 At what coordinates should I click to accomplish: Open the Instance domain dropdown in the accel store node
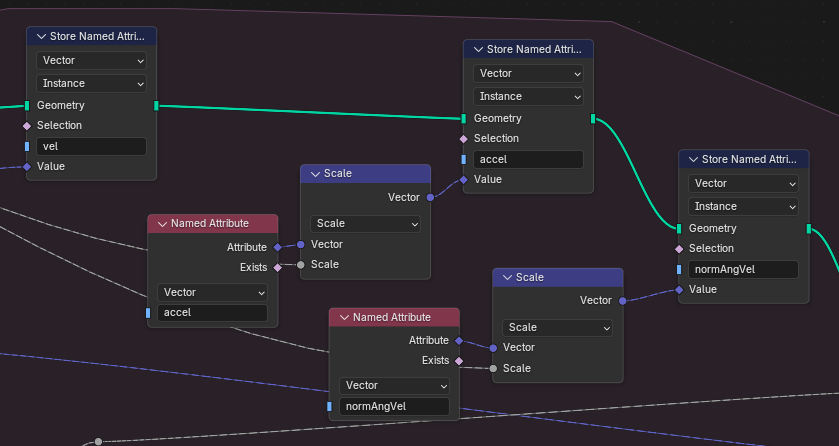point(528,97)
